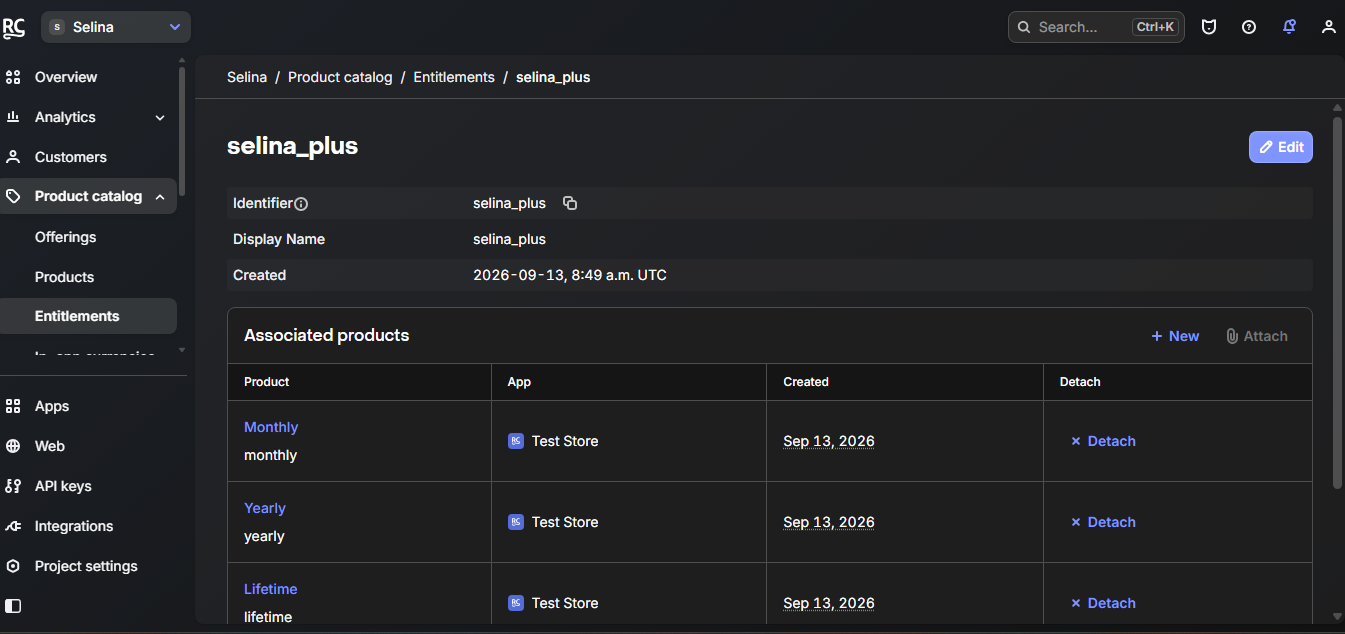1345x634 pixels.
Task: Click the page title selina_plus
Action: tap(293, 146)
